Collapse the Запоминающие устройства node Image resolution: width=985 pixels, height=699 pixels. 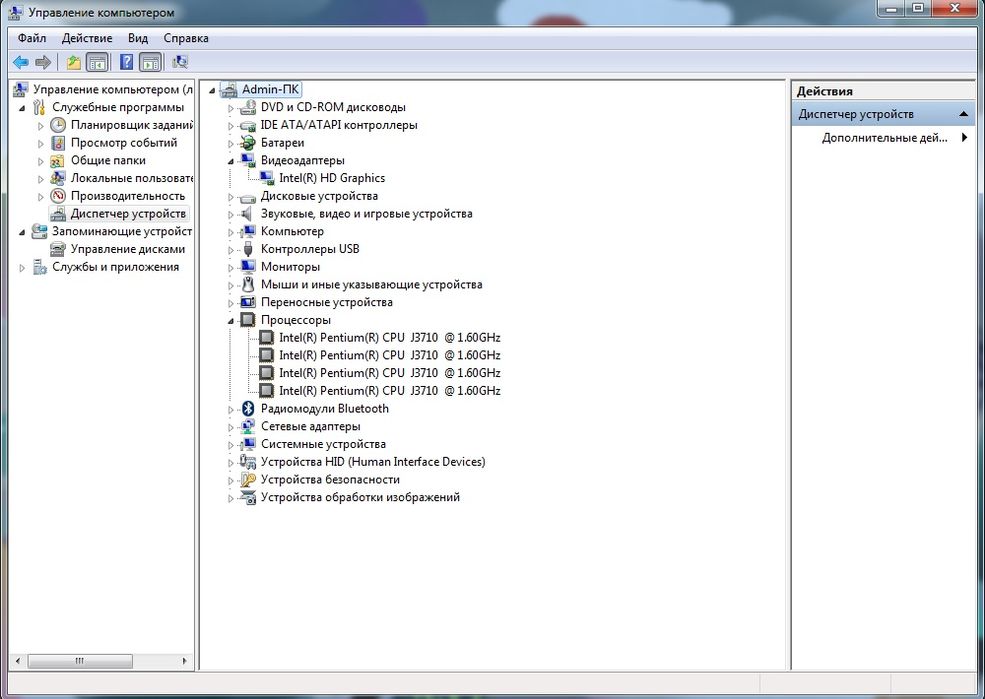pyautogui.click(x=22, y=232)
